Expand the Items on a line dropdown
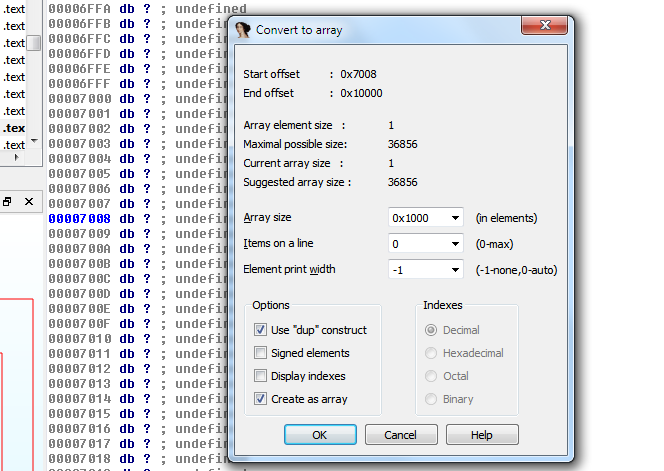The image size is (664, 471). pyautogui.click(x=456, y=243)
